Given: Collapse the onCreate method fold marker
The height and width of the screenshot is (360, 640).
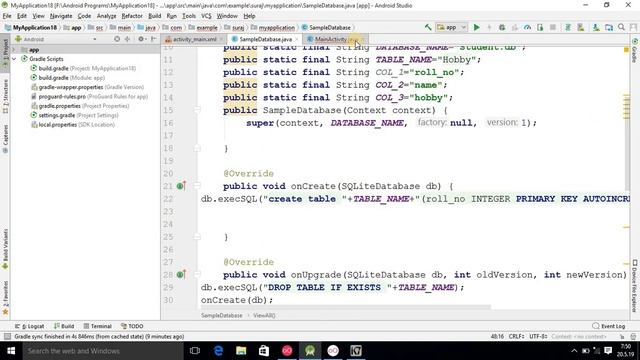Looking at the screenshot, I should click(197, 186).
